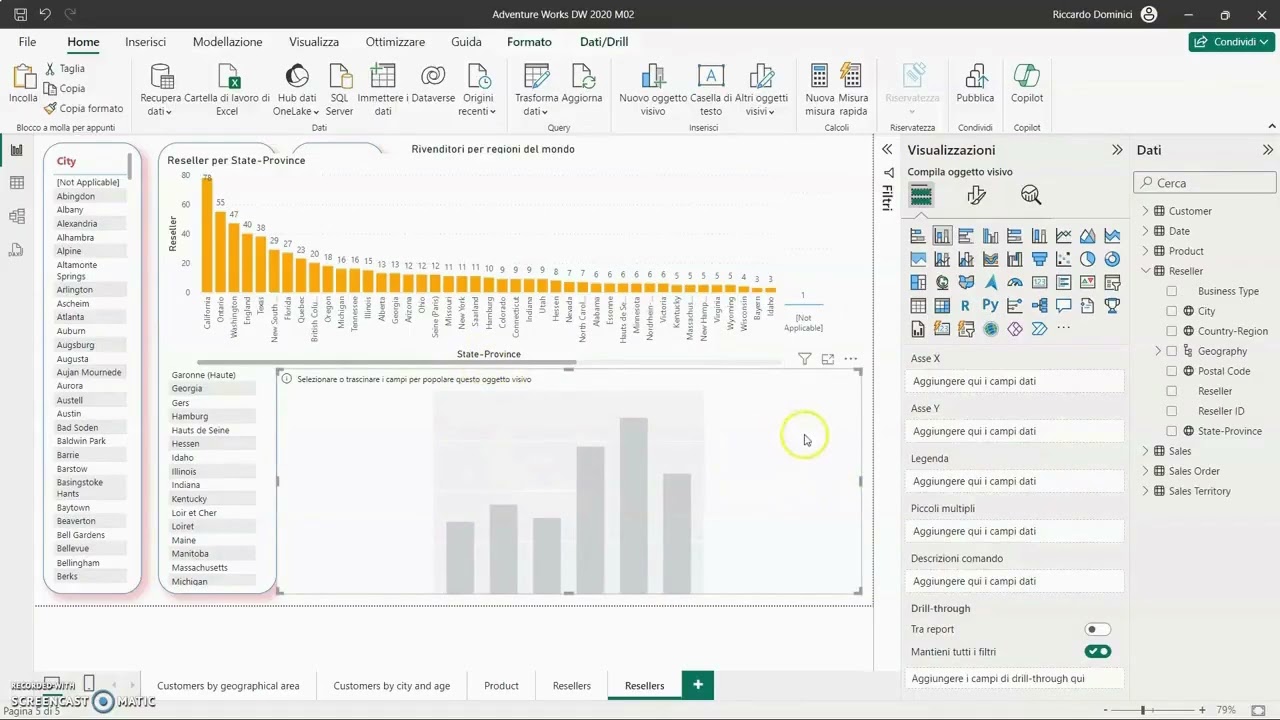Open visual's more options ellipsis

tap(851, 358)
